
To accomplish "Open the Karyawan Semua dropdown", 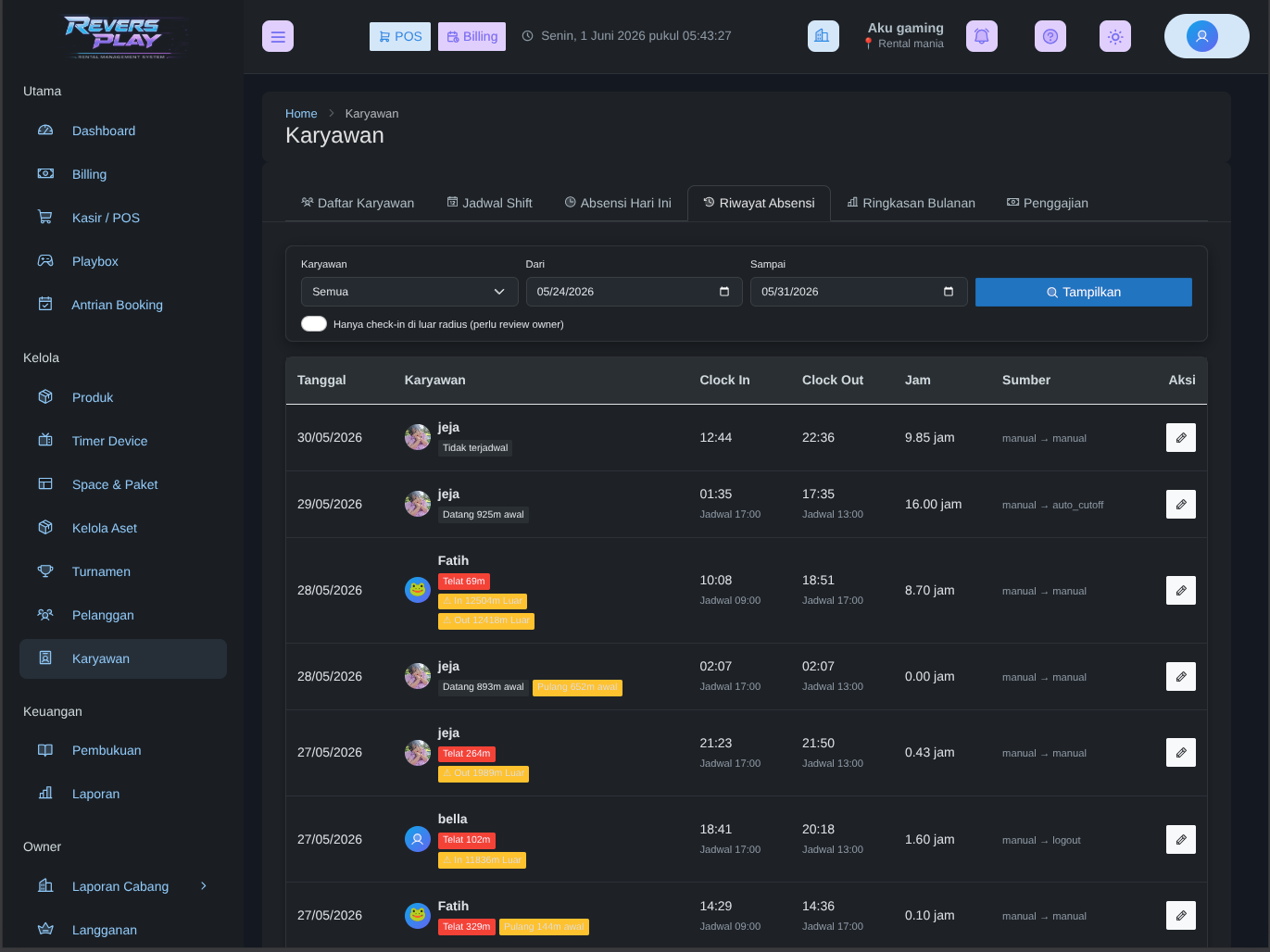I will (x=409, y=292).
